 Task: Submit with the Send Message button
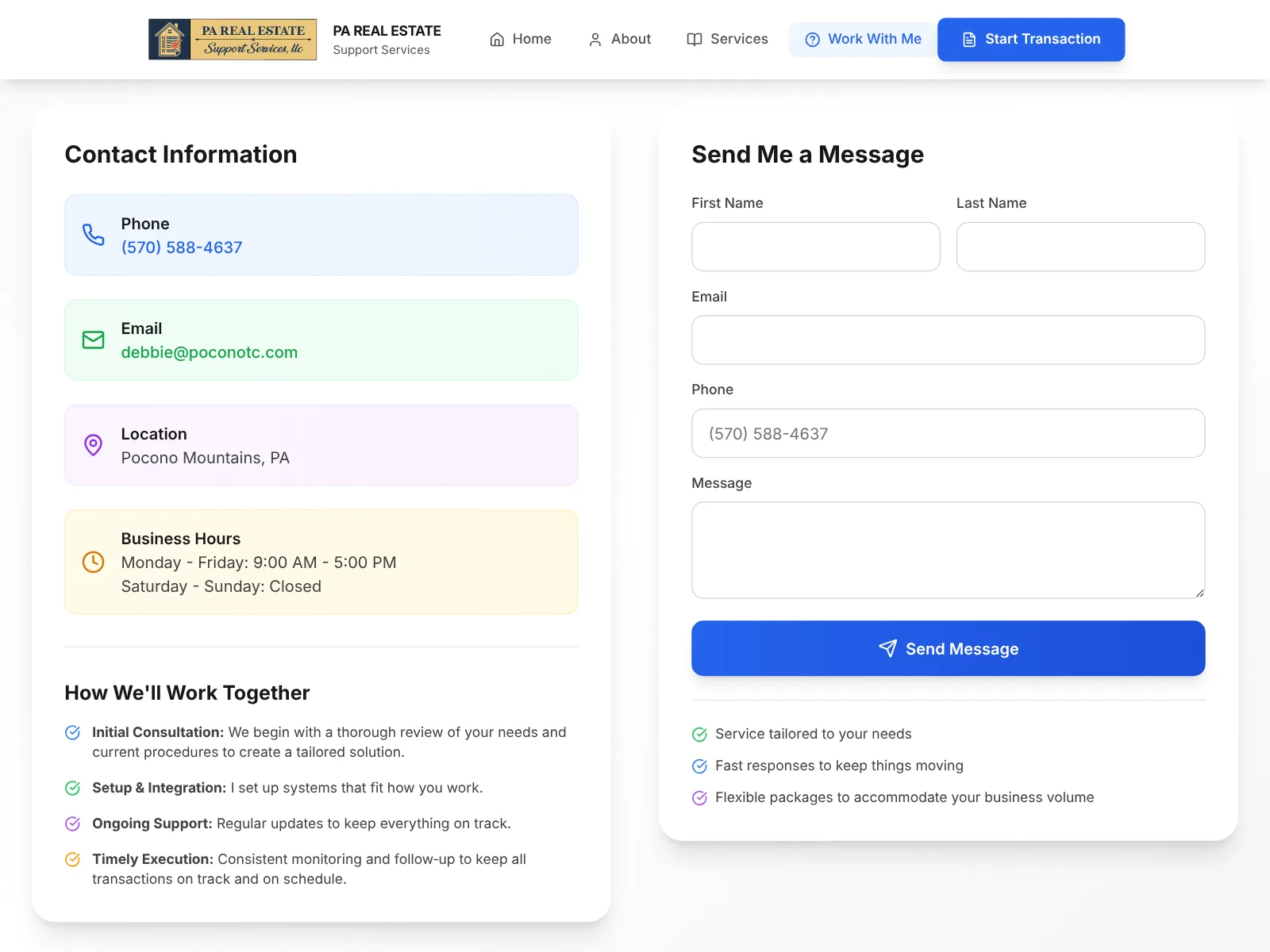[x=949, y=648]
